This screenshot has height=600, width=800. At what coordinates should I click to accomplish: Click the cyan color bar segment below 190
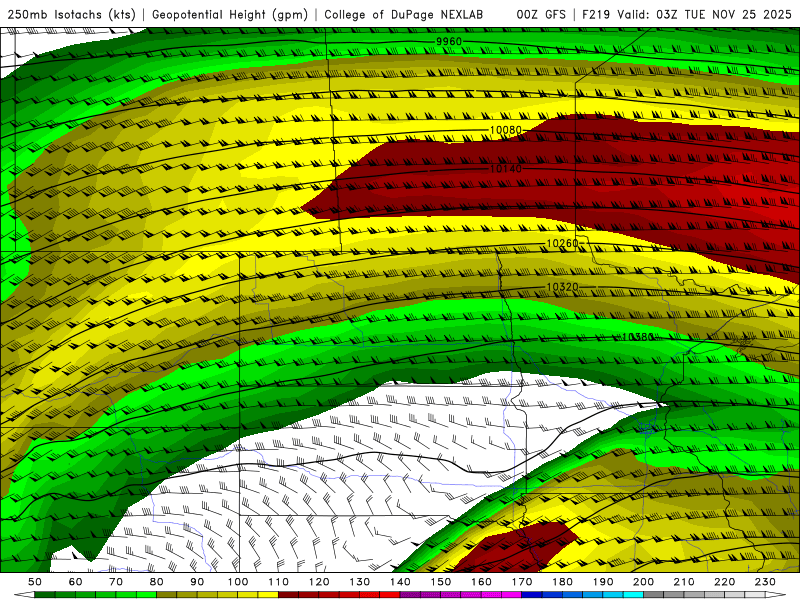pyautogui.click(x=613, y=595)
